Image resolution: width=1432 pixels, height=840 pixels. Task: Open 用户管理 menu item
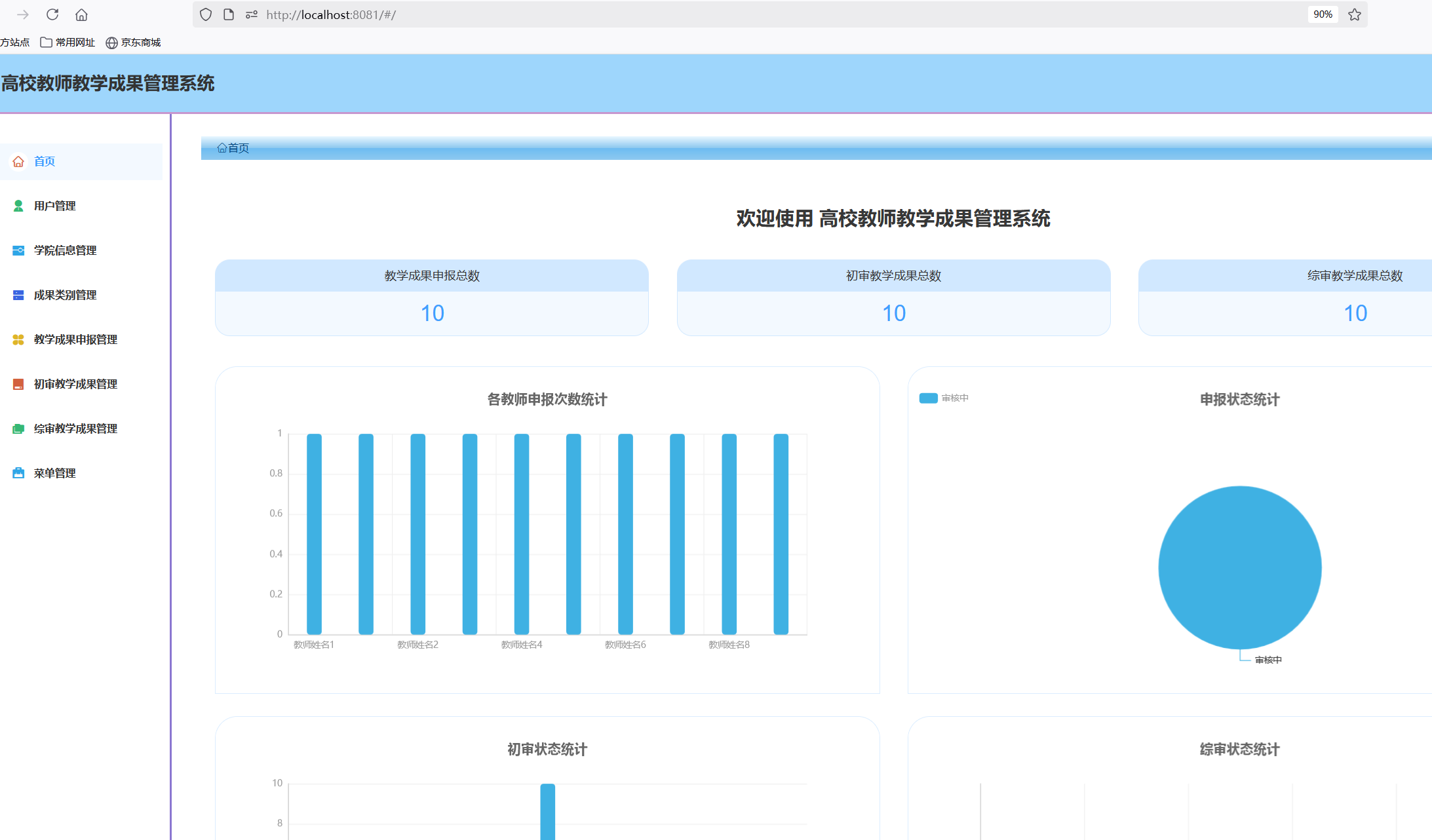click(55, 206)
